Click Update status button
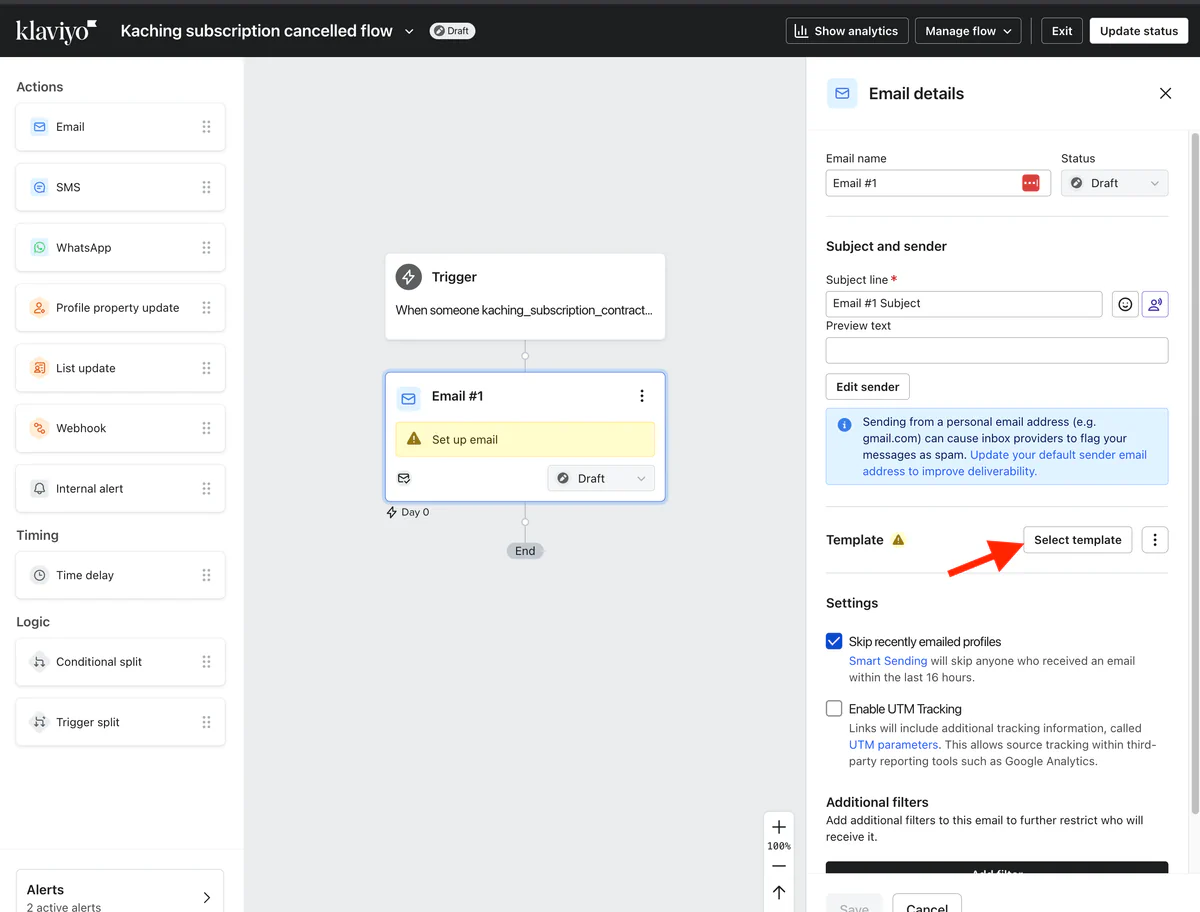 1139,31
